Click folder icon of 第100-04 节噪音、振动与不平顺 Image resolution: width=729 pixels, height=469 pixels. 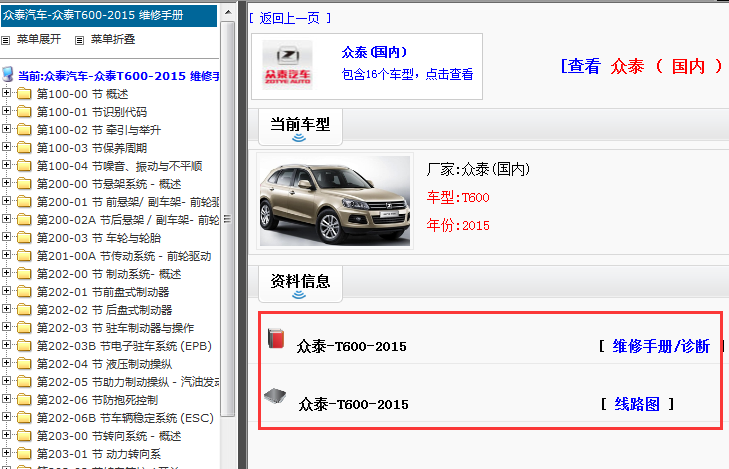(x=24, y=166)
